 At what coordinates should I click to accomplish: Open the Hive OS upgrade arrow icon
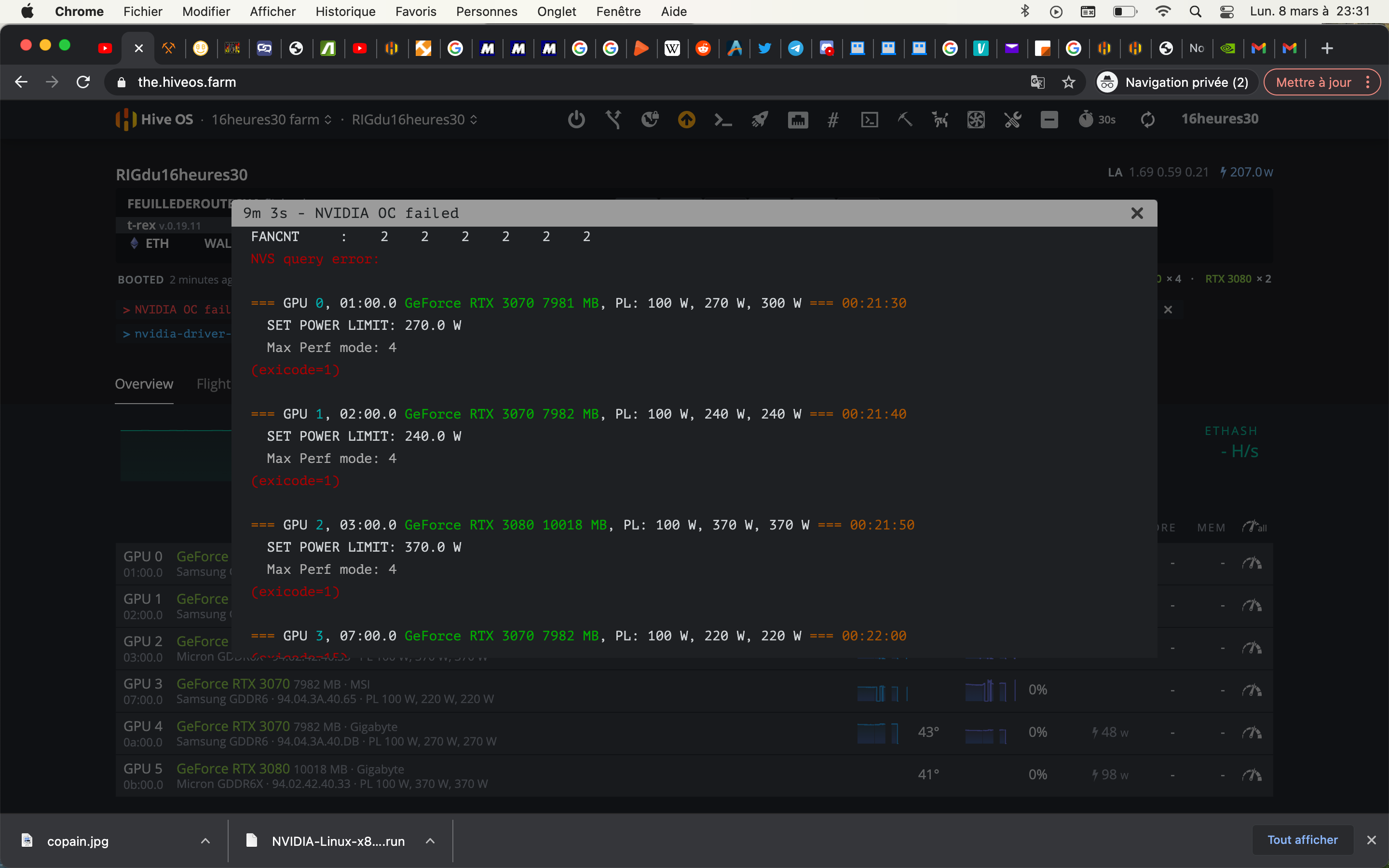tap(686, 120)
